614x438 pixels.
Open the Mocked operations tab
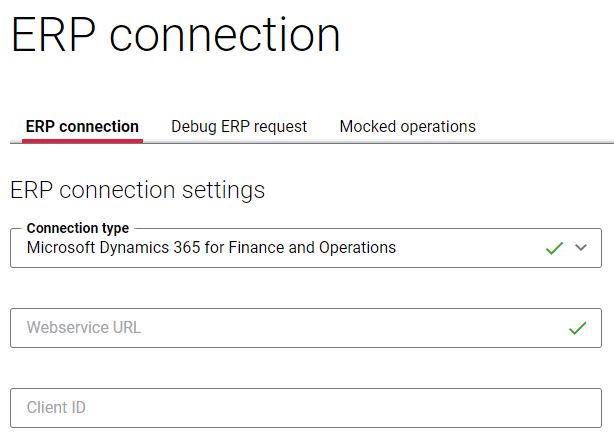[x=408, y=126]
